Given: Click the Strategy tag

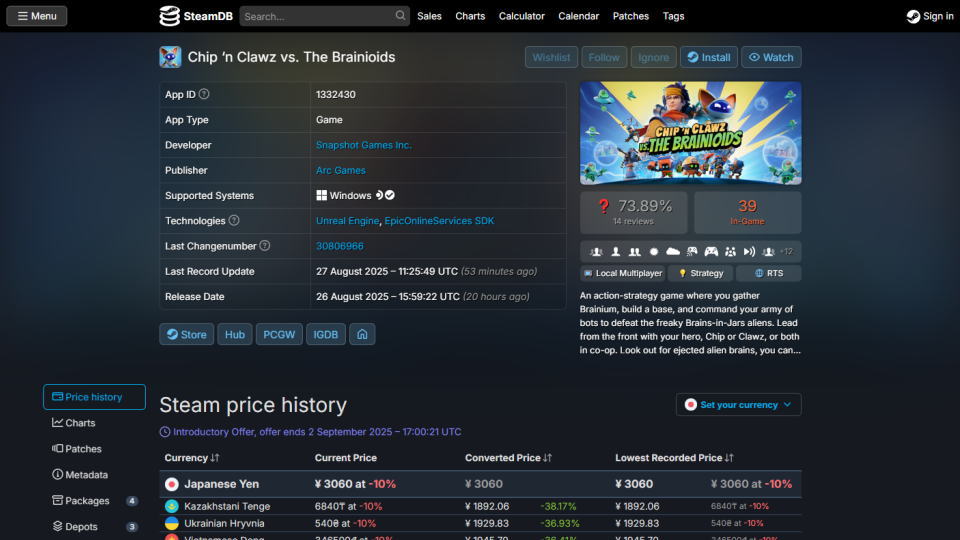Looking at the screenshot, I should [x=701, y=273].
